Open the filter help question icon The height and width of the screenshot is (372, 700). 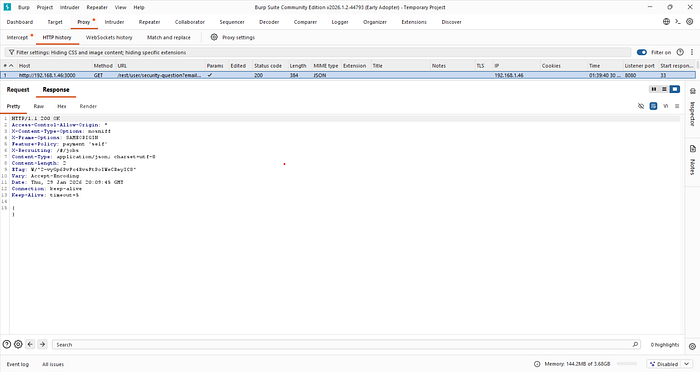tap(680, 52)
